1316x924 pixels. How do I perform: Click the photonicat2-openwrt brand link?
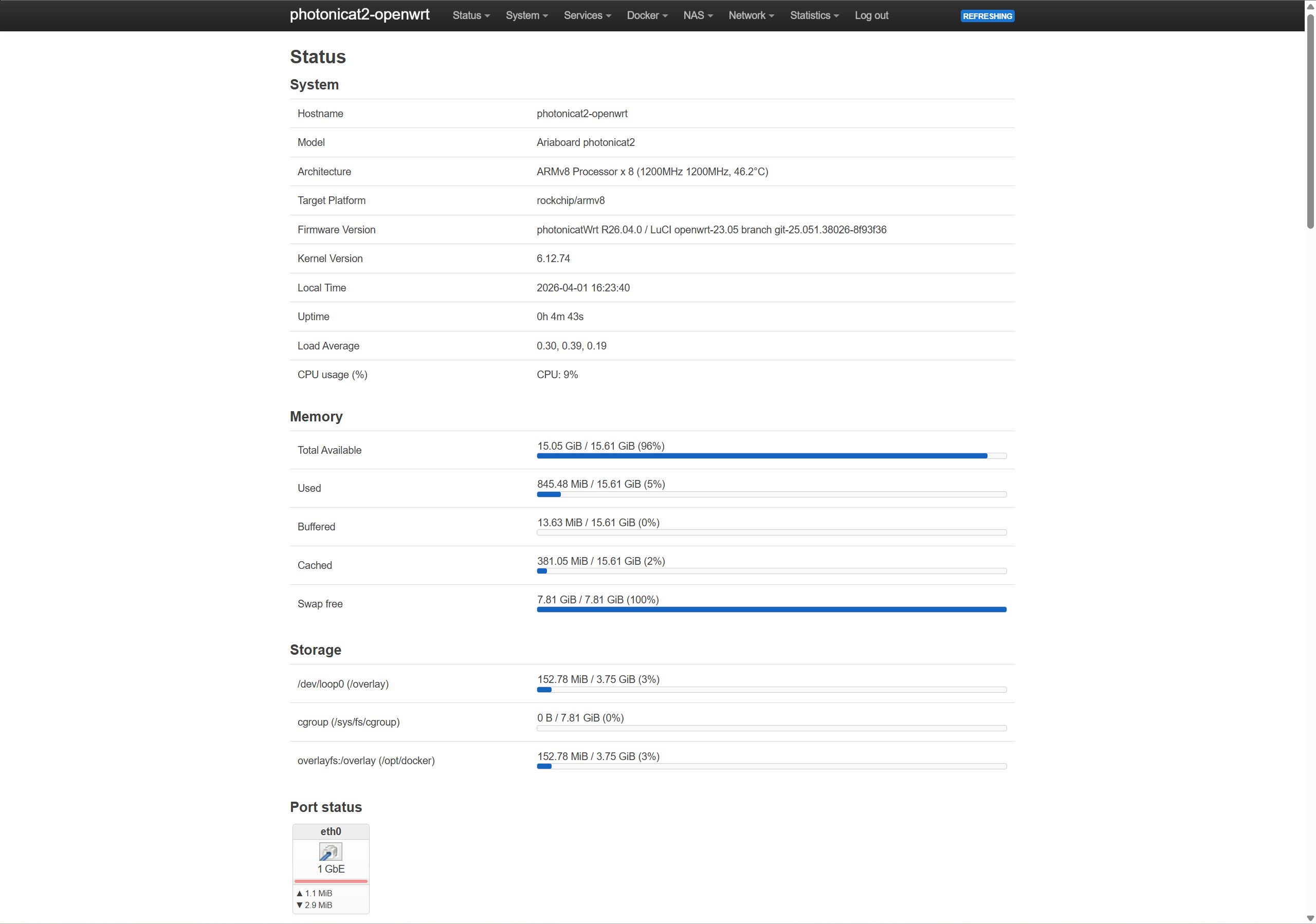tap(359, 15)
